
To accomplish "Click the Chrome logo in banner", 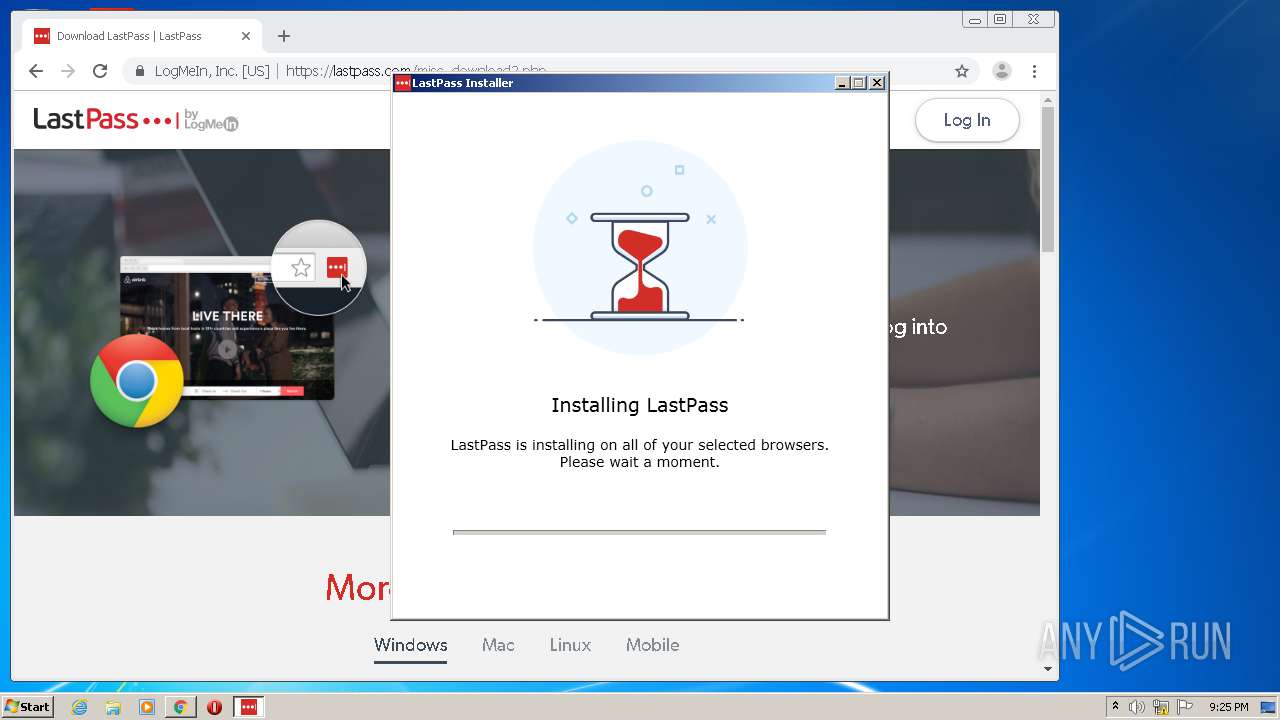I will (x=137, y=381).
